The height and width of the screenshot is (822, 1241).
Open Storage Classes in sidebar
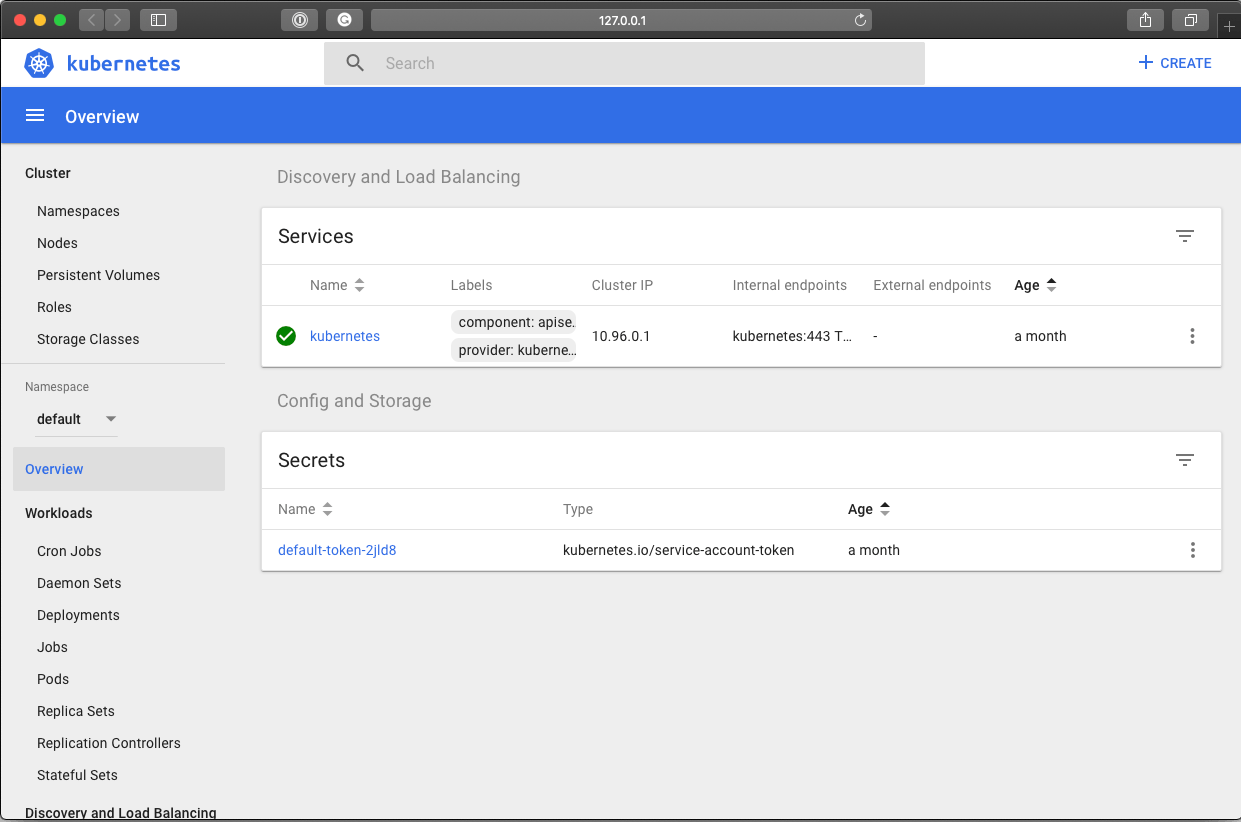pos(88,339)
